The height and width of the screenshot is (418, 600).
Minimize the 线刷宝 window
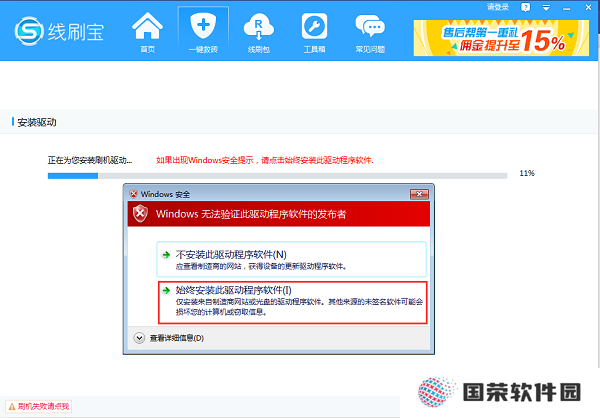click(567, 8)
